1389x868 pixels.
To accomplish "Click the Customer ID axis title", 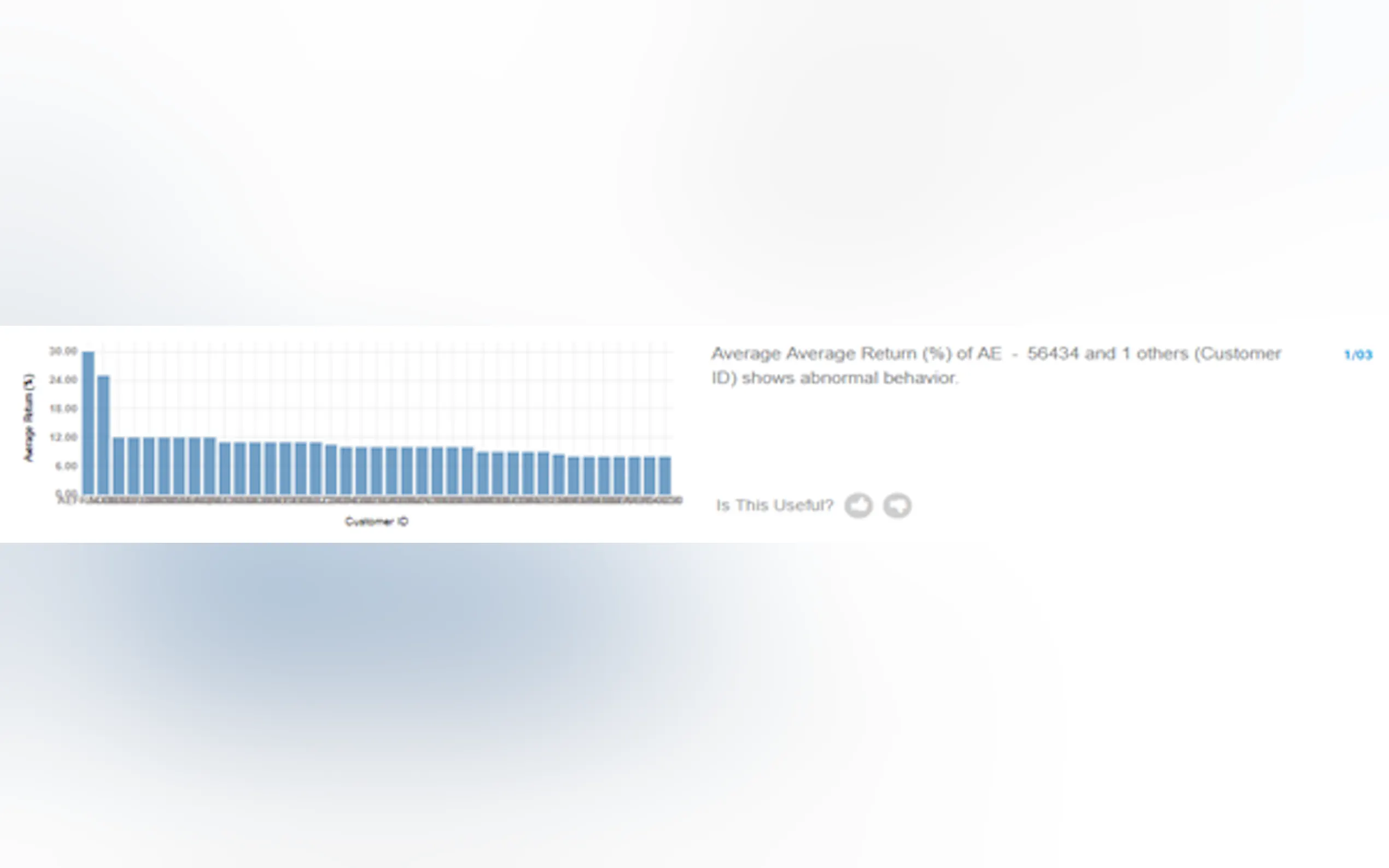I will [376, 521].
